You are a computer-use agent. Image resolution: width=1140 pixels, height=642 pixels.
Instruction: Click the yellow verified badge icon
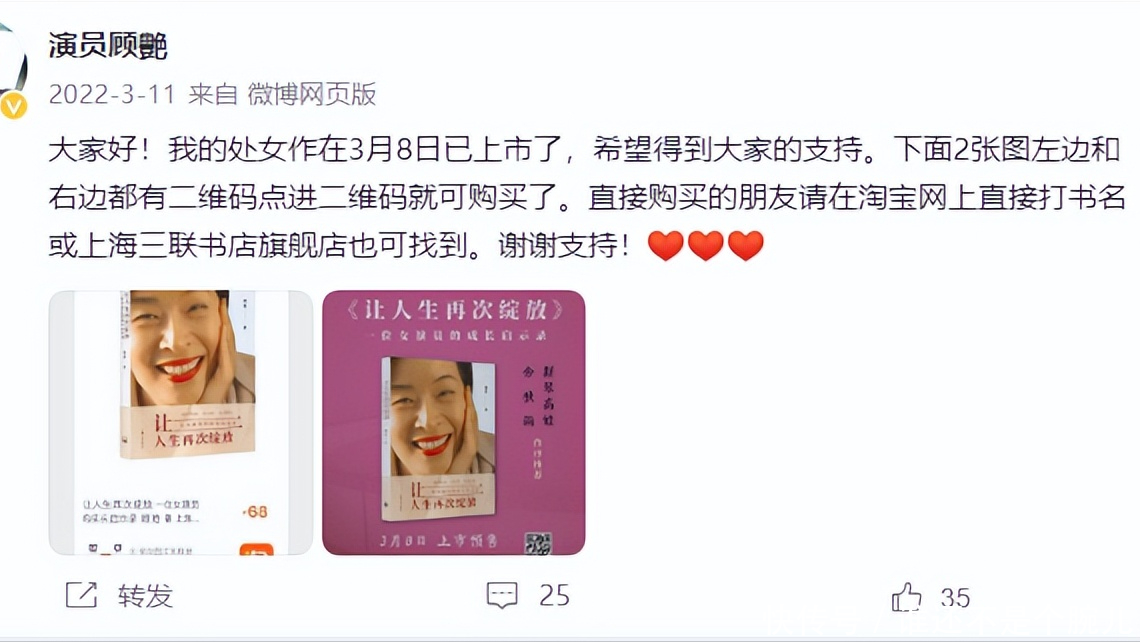14,106
